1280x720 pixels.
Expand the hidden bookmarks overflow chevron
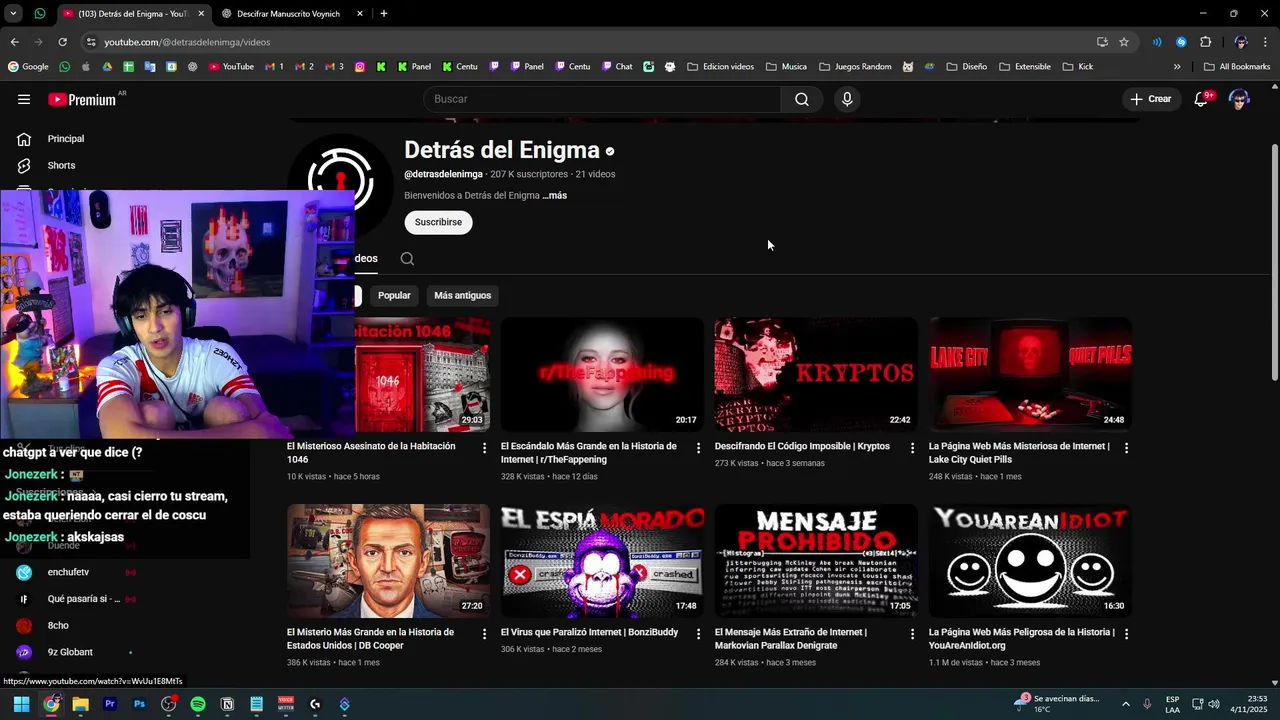point(1177,67)
